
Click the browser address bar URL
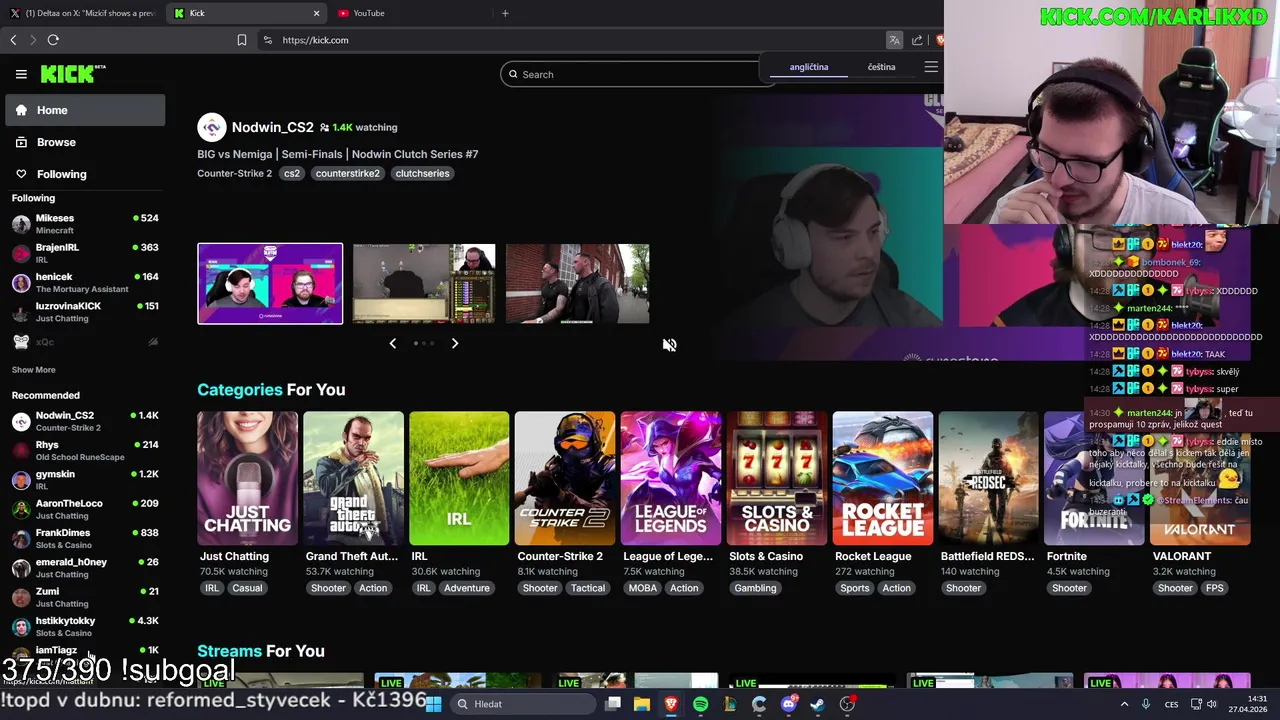pyautogui.click(x=315, y=40)
